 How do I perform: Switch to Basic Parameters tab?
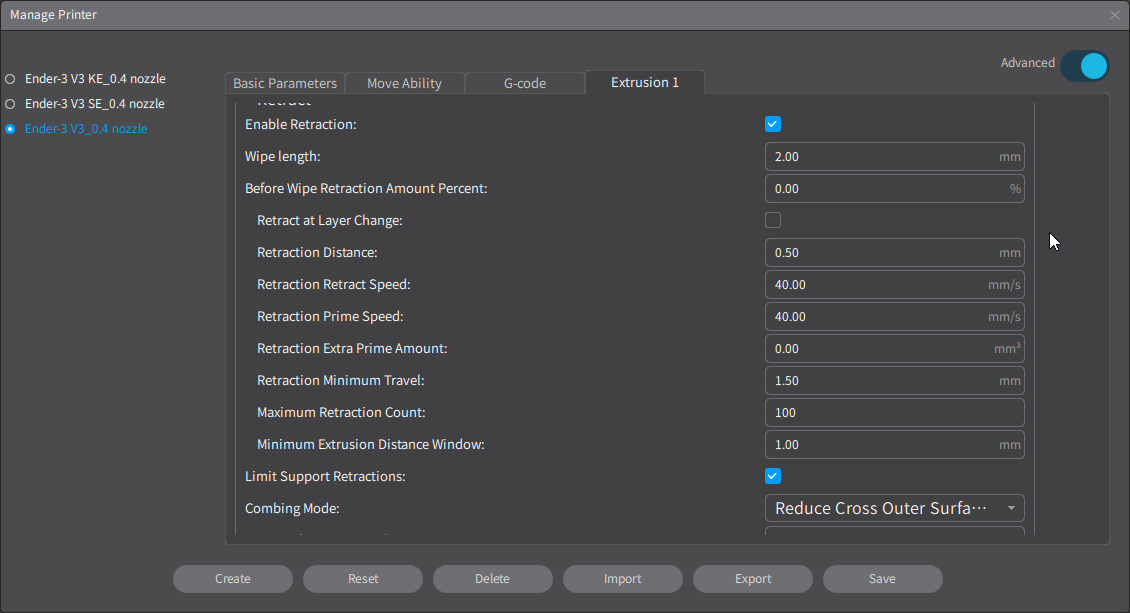click(285, 83)
